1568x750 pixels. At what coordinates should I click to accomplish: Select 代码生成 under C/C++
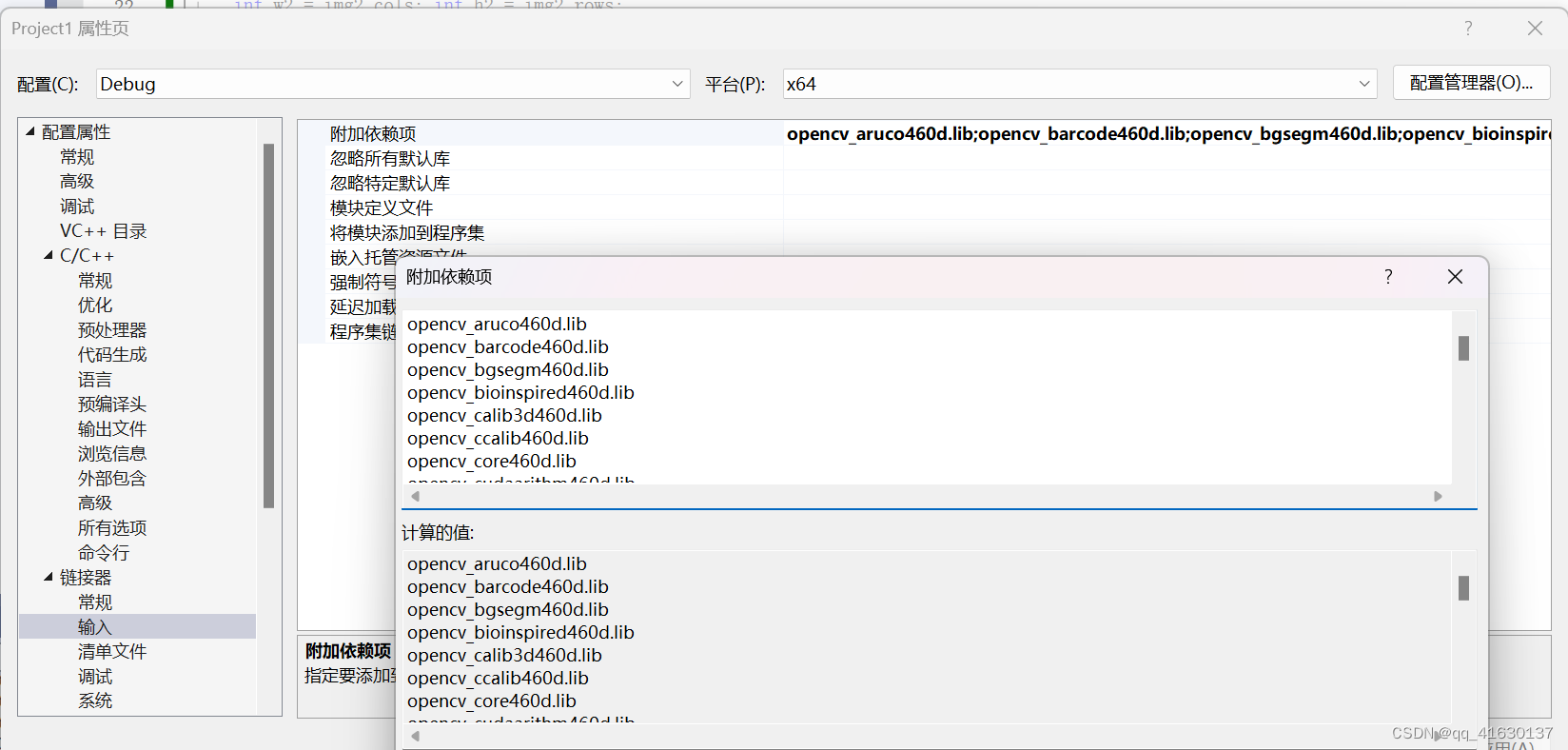(x=112, y=355)
